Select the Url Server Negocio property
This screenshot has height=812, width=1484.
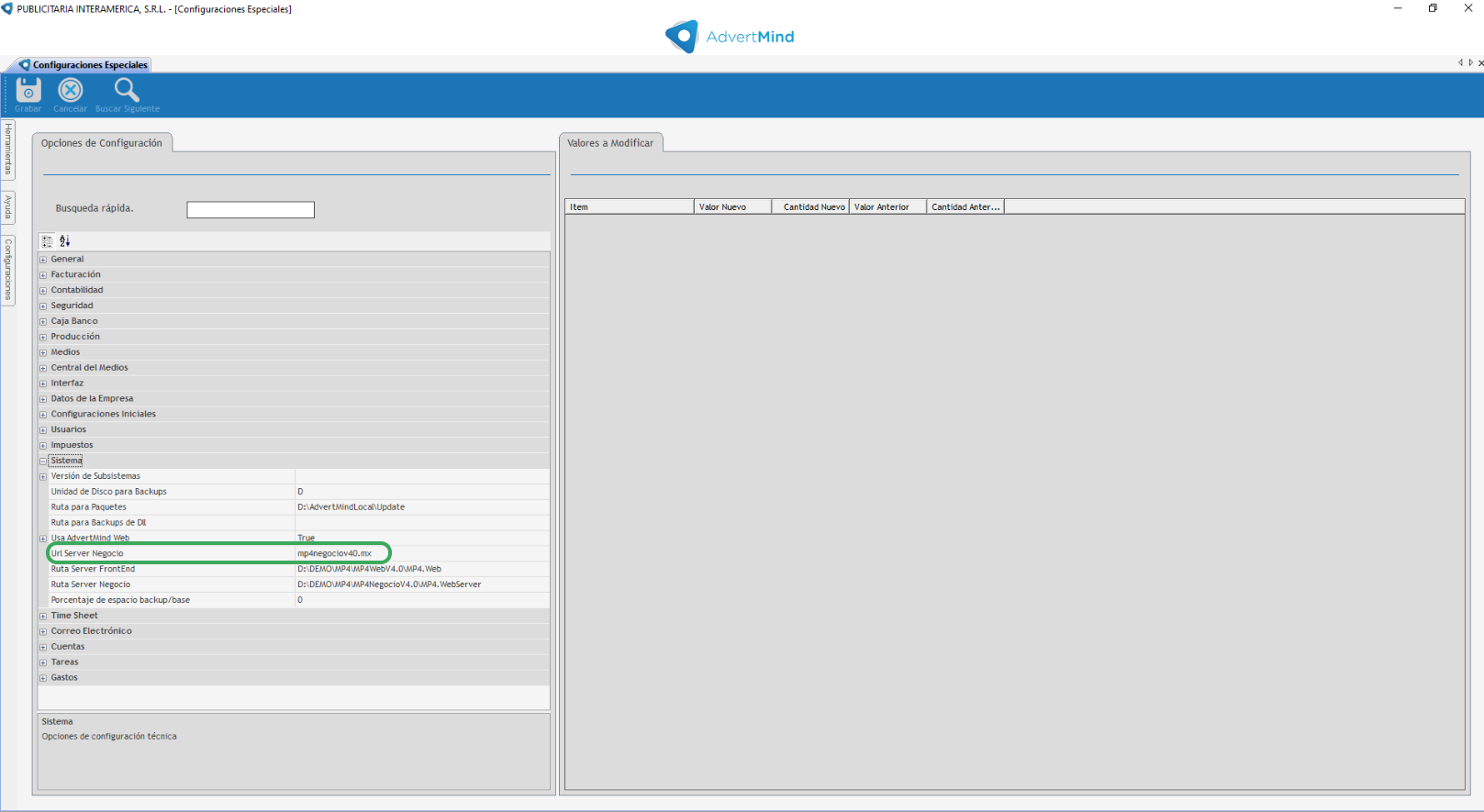(172, 554)
